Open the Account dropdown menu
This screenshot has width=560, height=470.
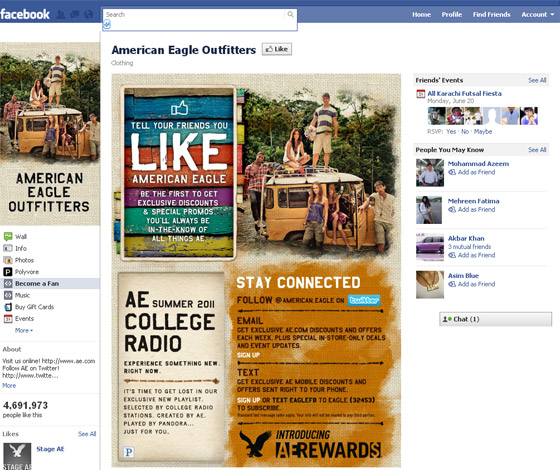(538, 15)
